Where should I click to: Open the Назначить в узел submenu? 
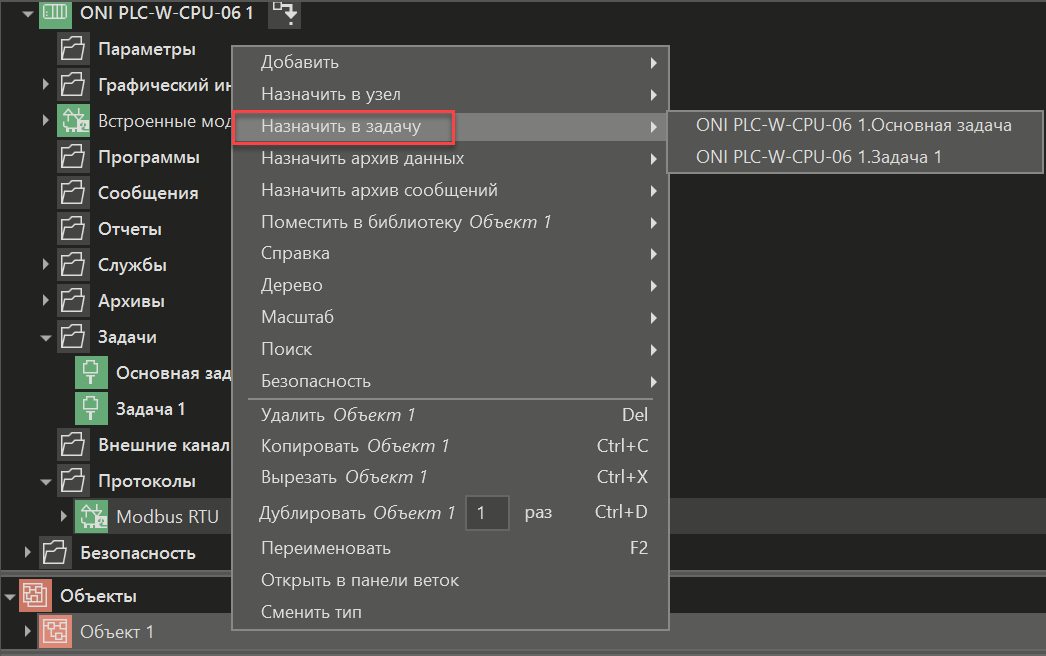[450, 95]
